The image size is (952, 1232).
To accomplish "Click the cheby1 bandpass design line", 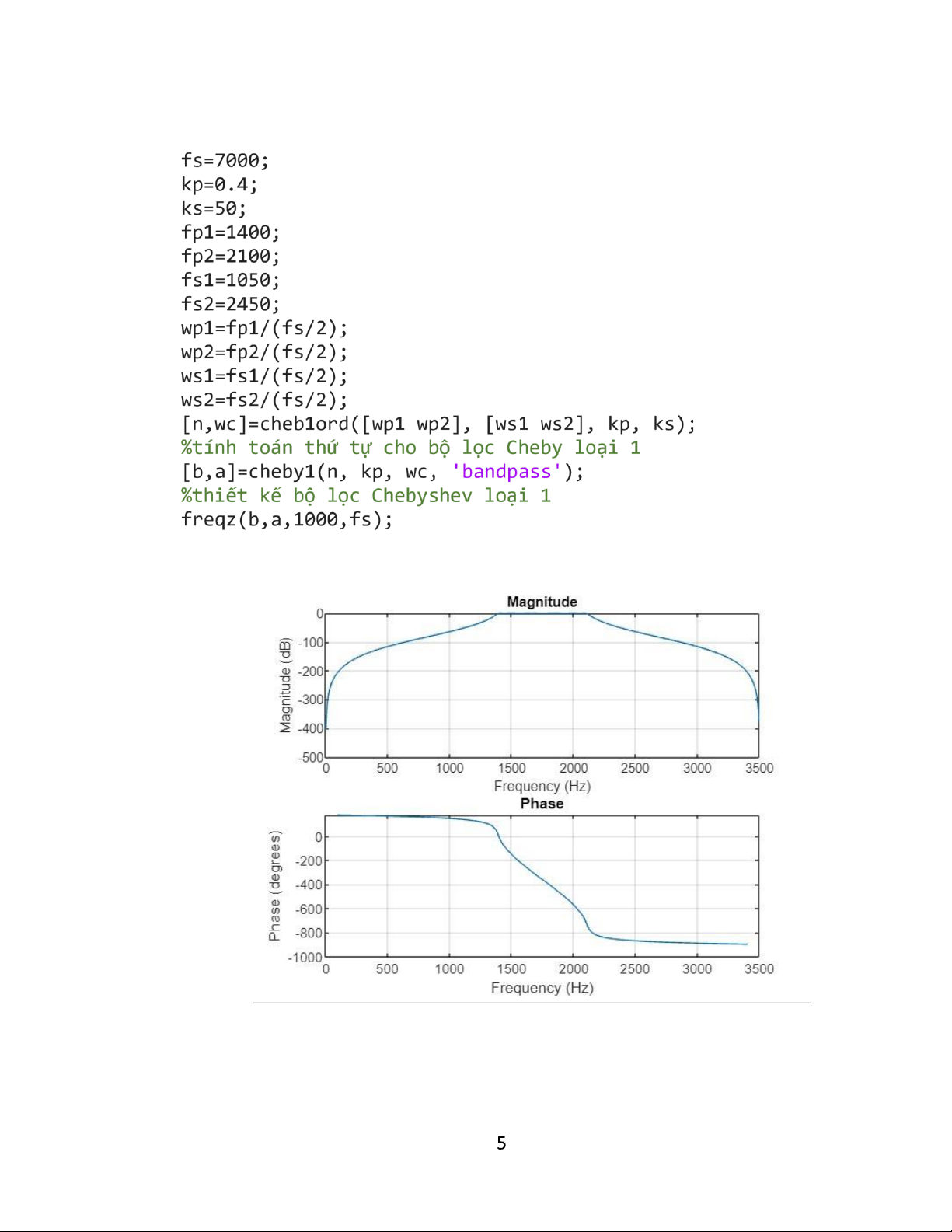I will pos(382,473).
